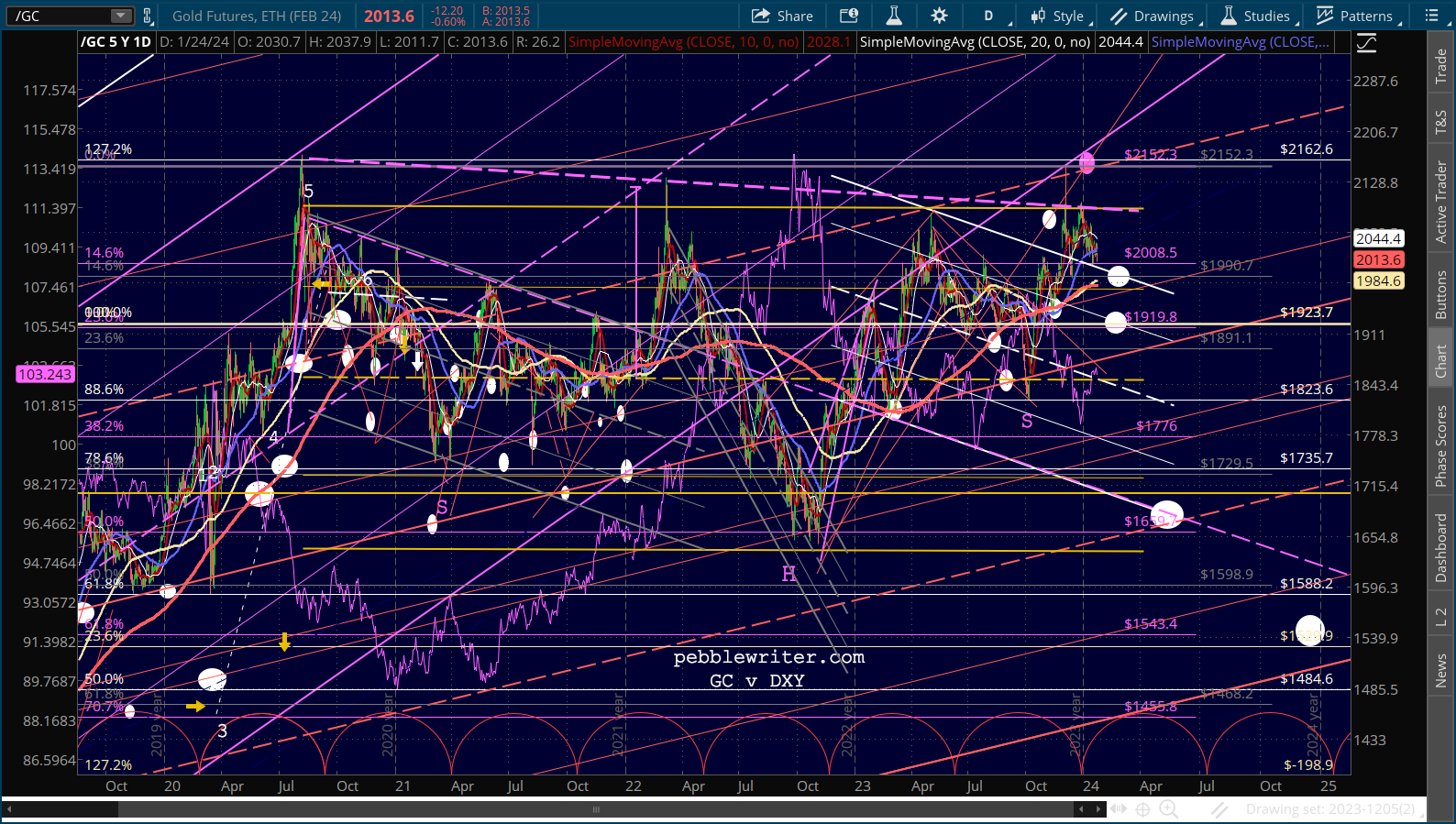Screen dimensions: 1456x824
Task: Click the $1484.6 level label
Action: click(x=1307, y=678)
